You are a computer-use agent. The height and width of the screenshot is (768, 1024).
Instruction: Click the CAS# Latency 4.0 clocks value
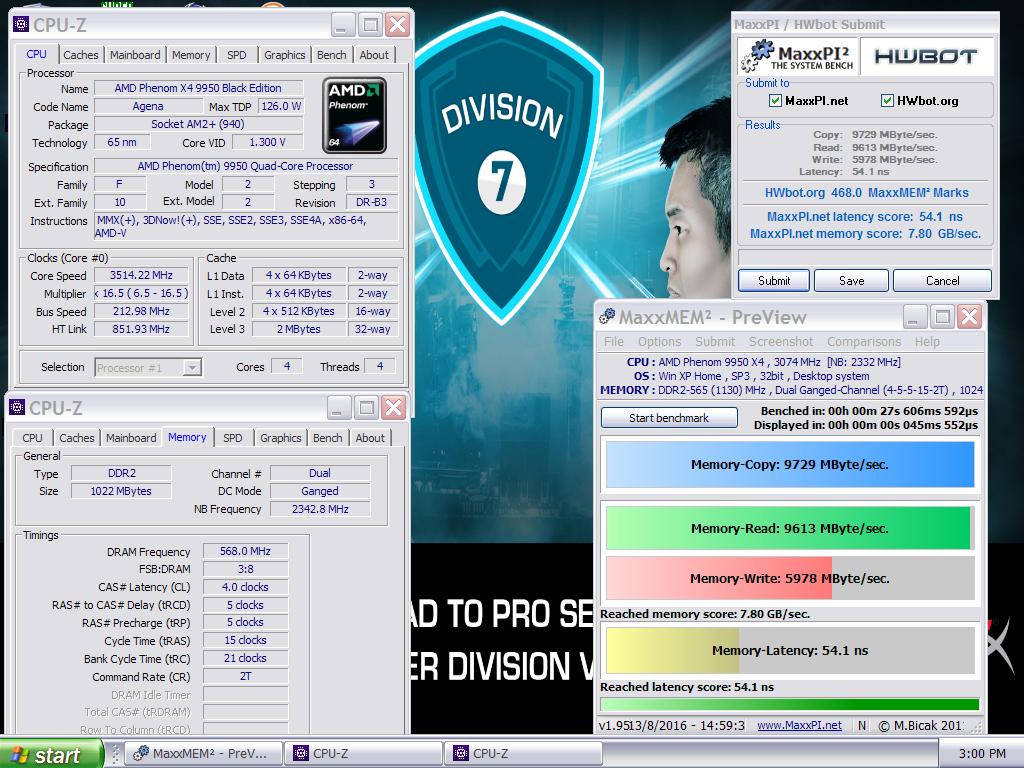coord(245,587)
